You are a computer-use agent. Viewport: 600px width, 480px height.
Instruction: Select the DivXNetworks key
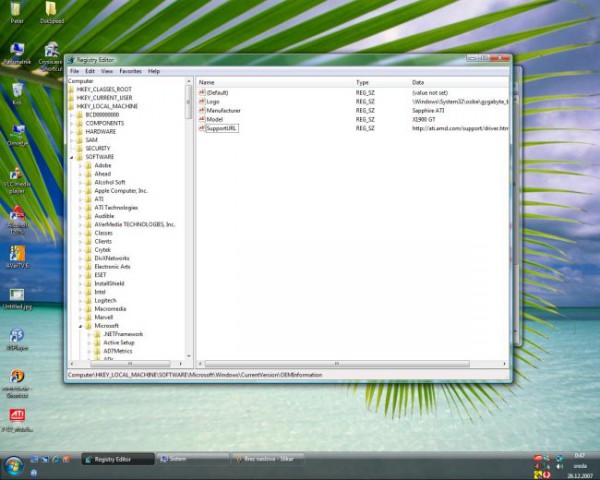pyautogui.click(x=112, y=258)
